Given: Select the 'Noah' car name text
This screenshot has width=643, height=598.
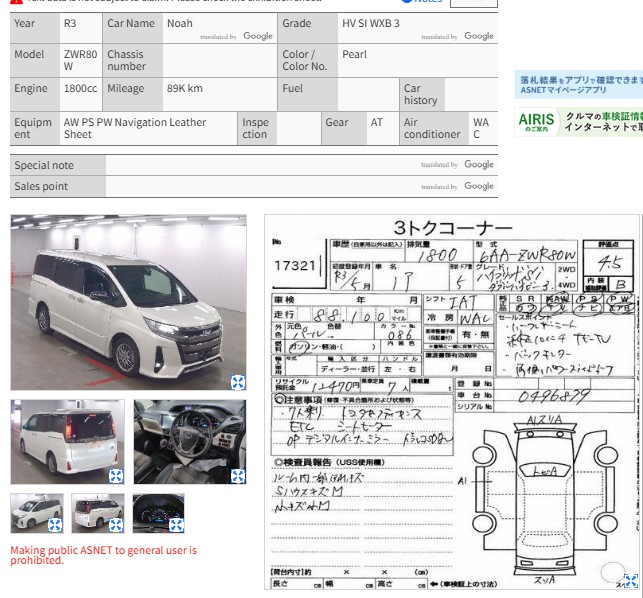Looking at the screenshot, I should coord(180,23).
